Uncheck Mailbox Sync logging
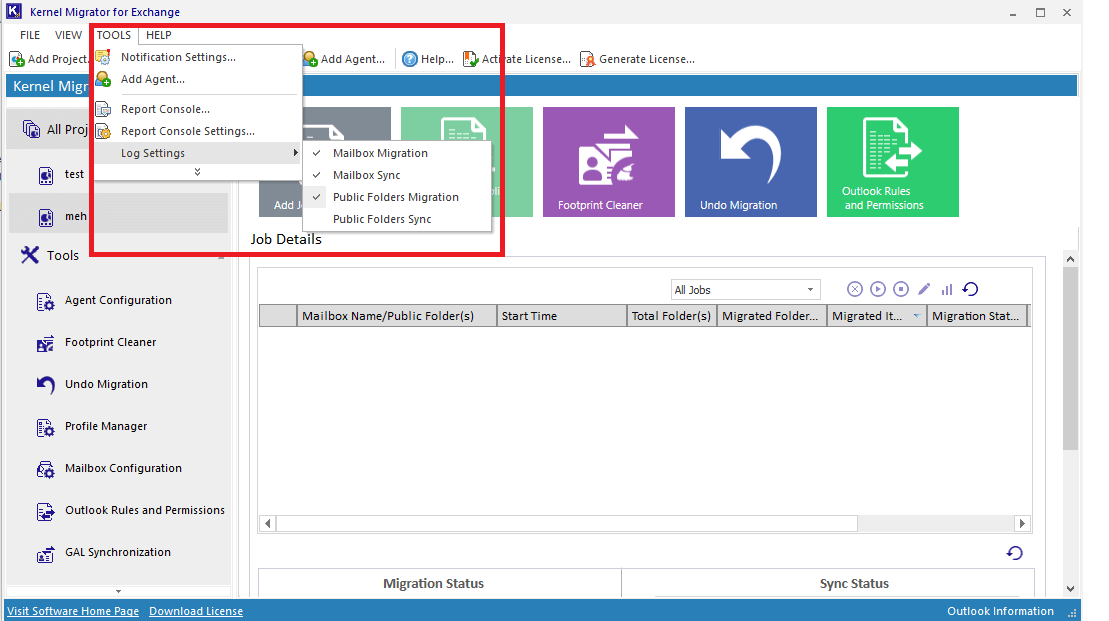The image size is (1109, 621). (x=397, y=175)
